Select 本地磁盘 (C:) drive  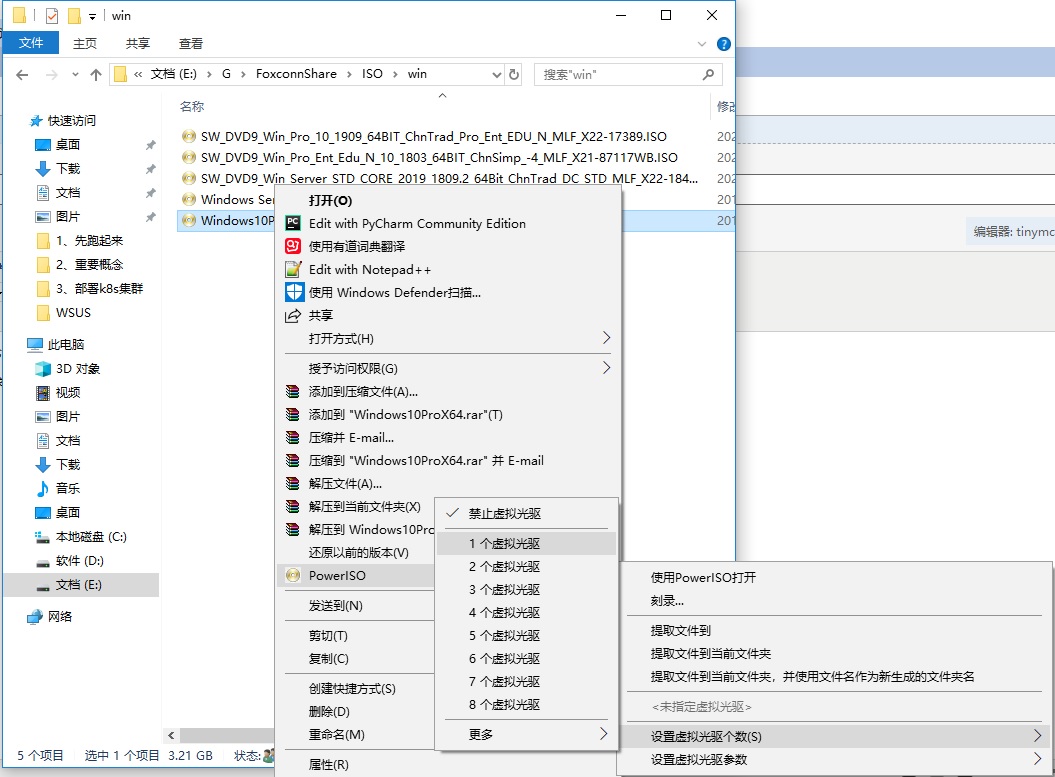[x=81, y=537]
